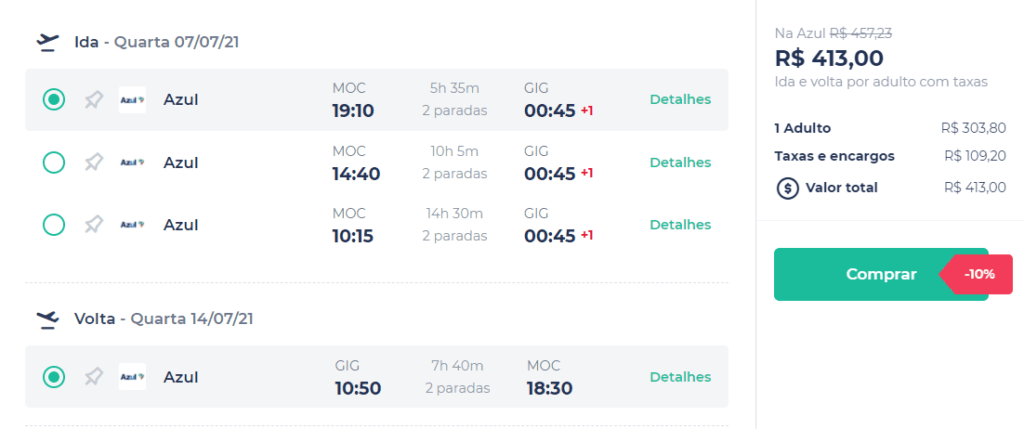The height and width of the screenshot is (429, 1024).
Task: Pin the 10:50 return flight from GIG
Action: 93,377
